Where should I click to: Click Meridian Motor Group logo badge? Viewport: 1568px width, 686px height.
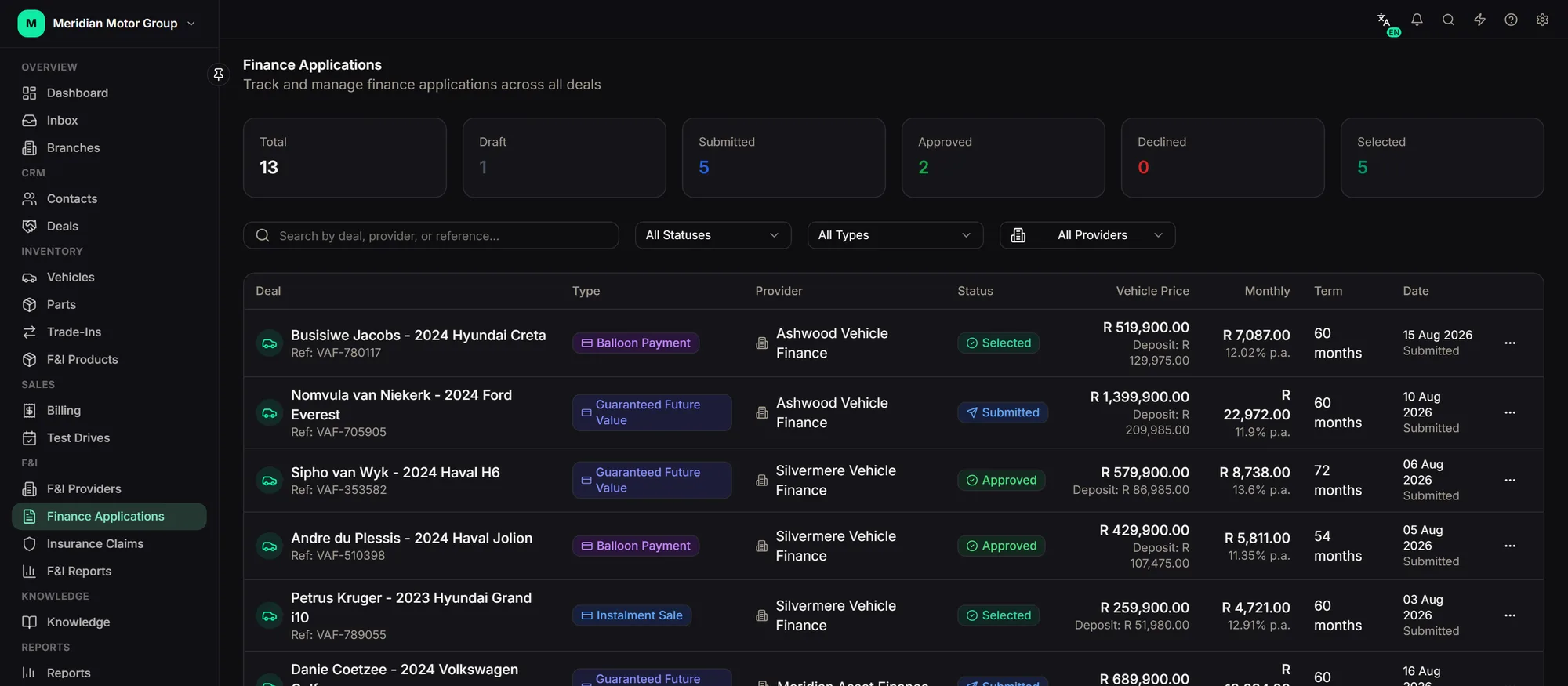click(31, 24)
